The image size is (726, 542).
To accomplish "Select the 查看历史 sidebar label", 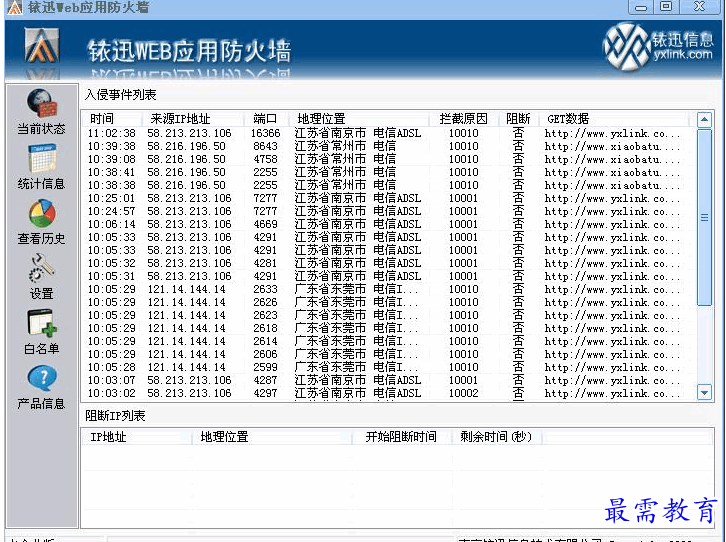I will pos(41,238).
